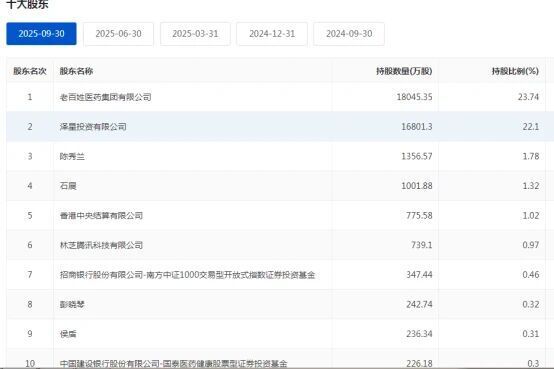Select the 2025-09-30 date tab
The height and width of the screenshot is (369, 554).
[x=41, y=34]
